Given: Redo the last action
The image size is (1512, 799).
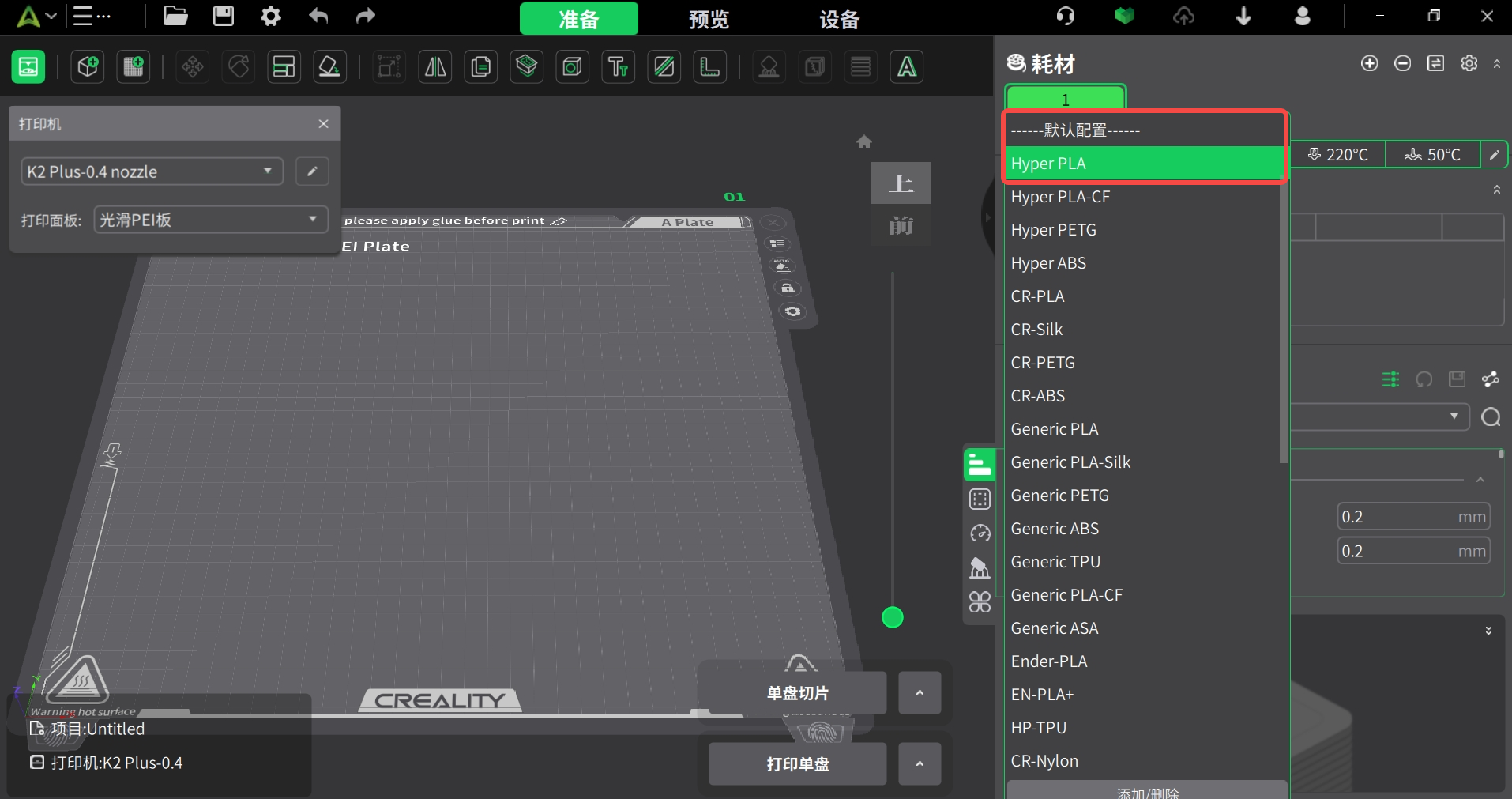Looking at the screenshot, I should (x=365, y=16).
